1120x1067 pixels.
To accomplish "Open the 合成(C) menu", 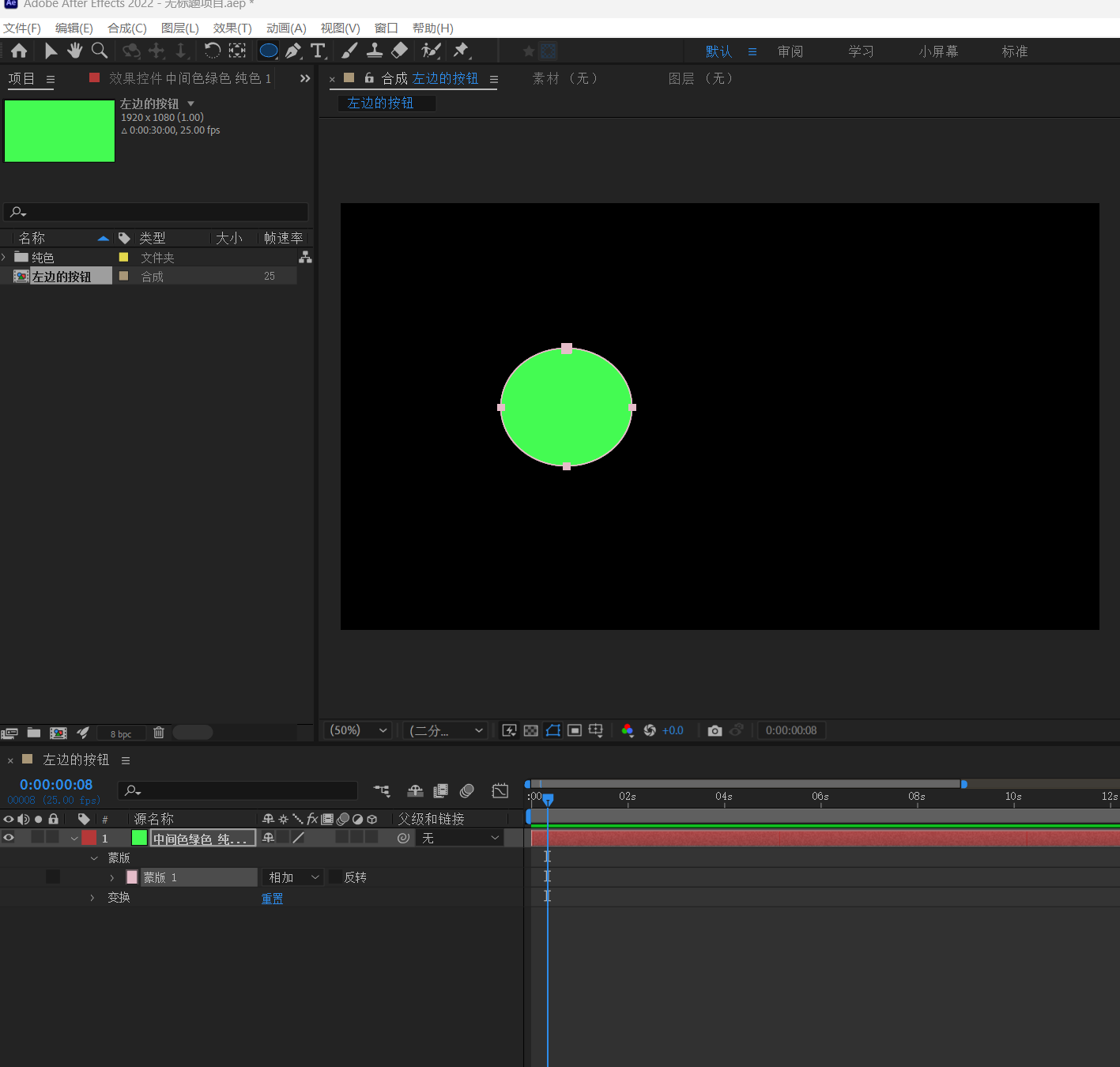I will click(x=127, y=28).
